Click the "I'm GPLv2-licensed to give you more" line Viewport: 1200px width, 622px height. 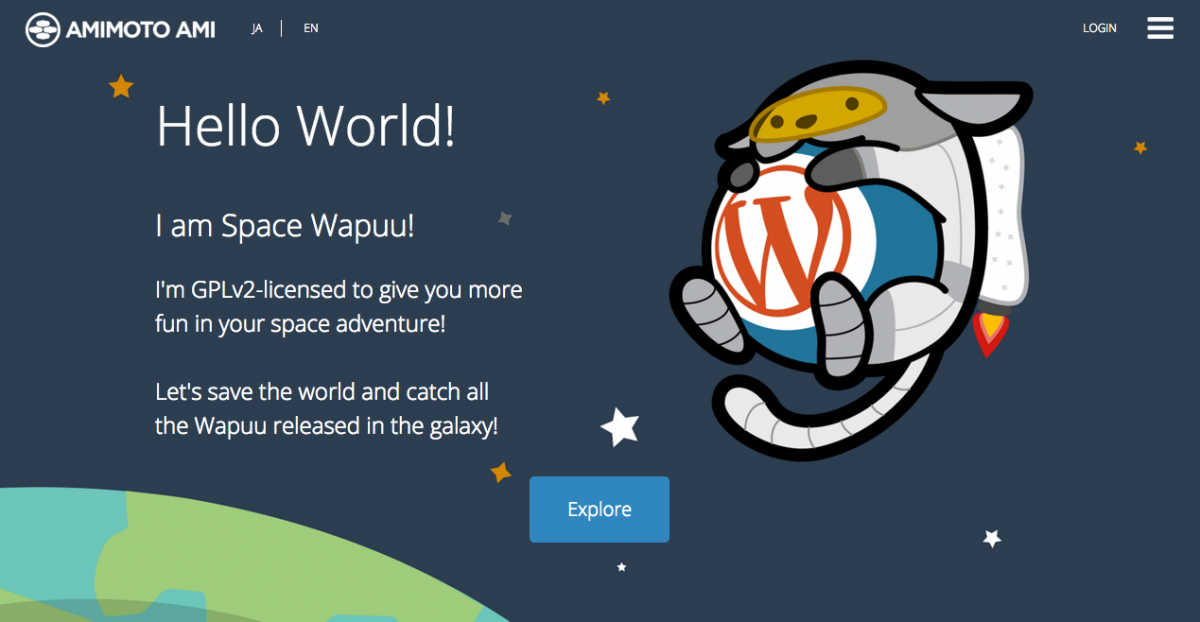point(339,291)
